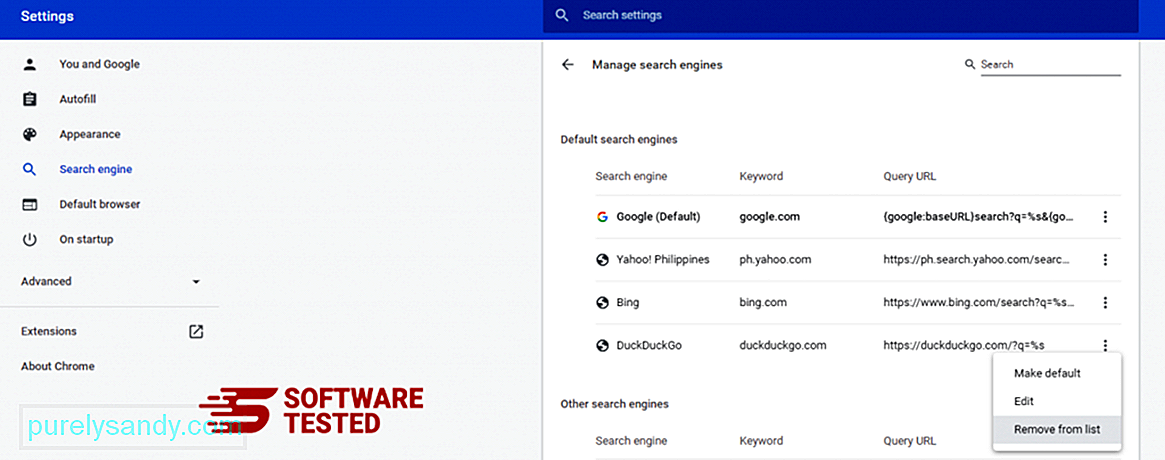Viewport: 1165px width, 460px height.
Task: Focus the search engines Search field
Action: [1051, 65]
